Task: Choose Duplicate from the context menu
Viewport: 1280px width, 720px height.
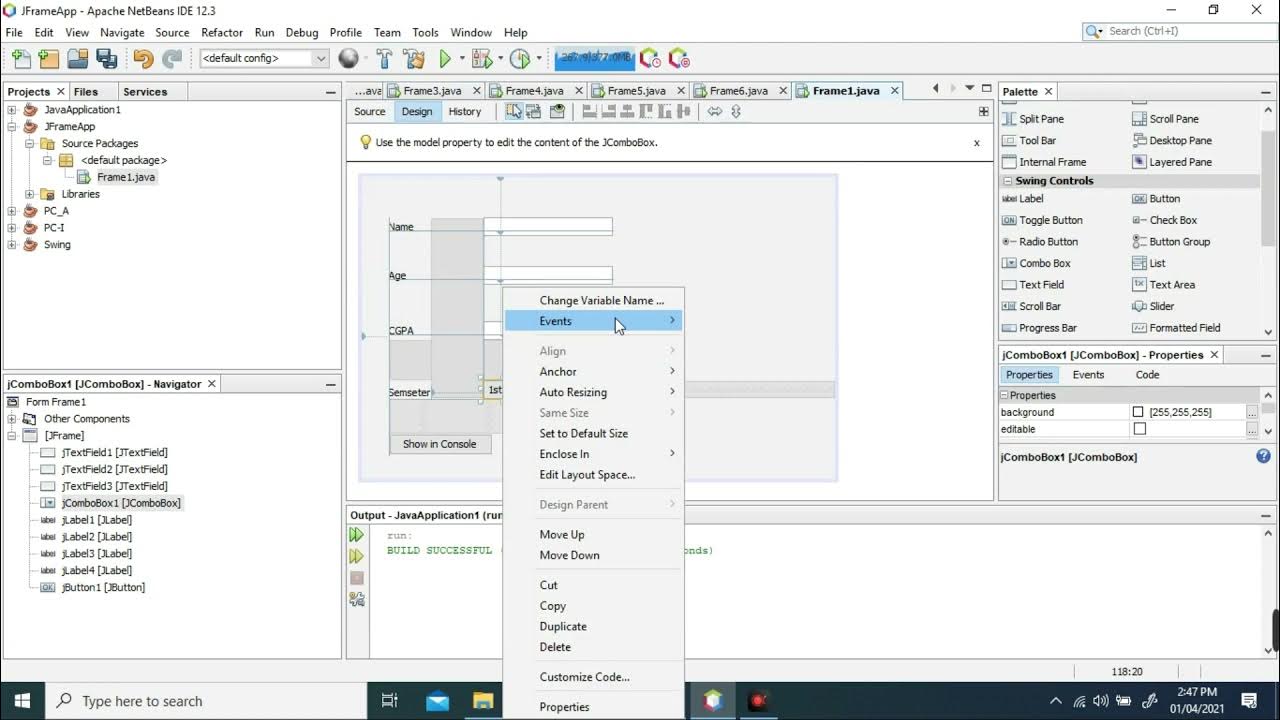Action: 563,626
